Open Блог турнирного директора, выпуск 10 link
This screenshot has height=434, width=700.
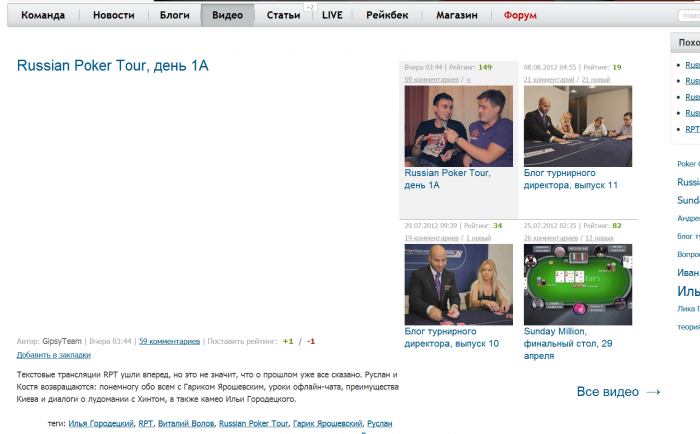(451, 338)
